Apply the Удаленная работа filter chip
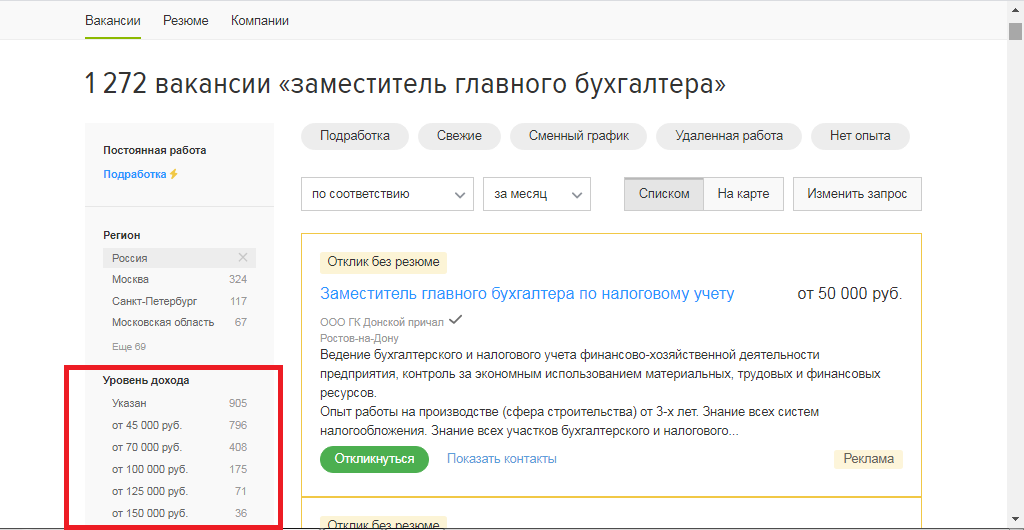Screen dimensions: 1024x530 728,136
